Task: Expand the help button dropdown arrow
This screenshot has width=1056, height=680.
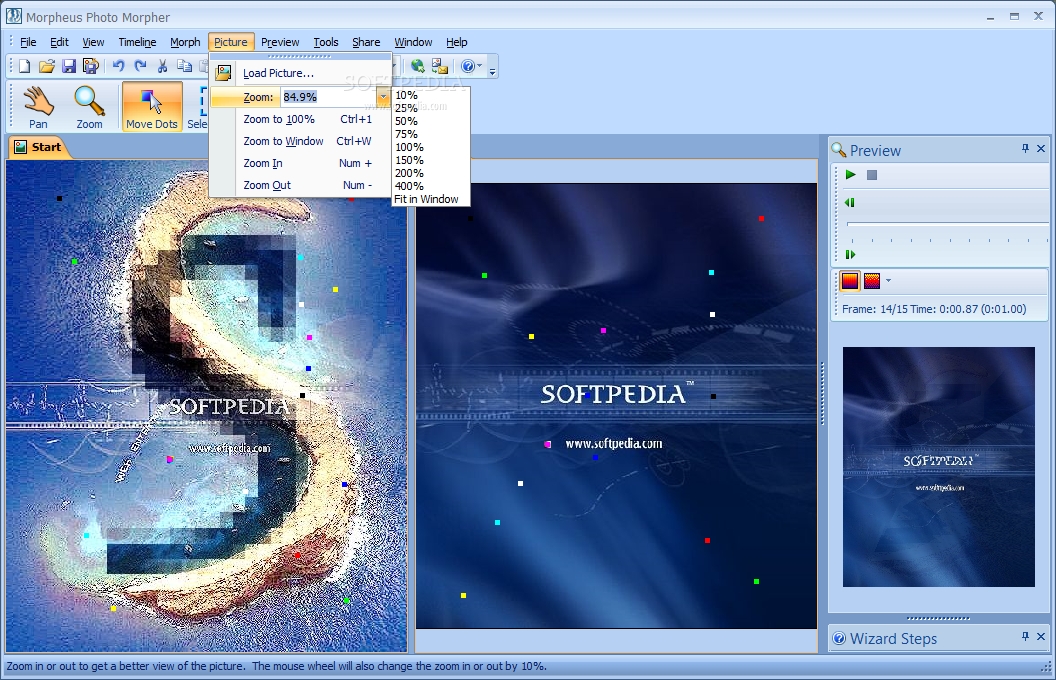Action: click(x=480, y=66)
